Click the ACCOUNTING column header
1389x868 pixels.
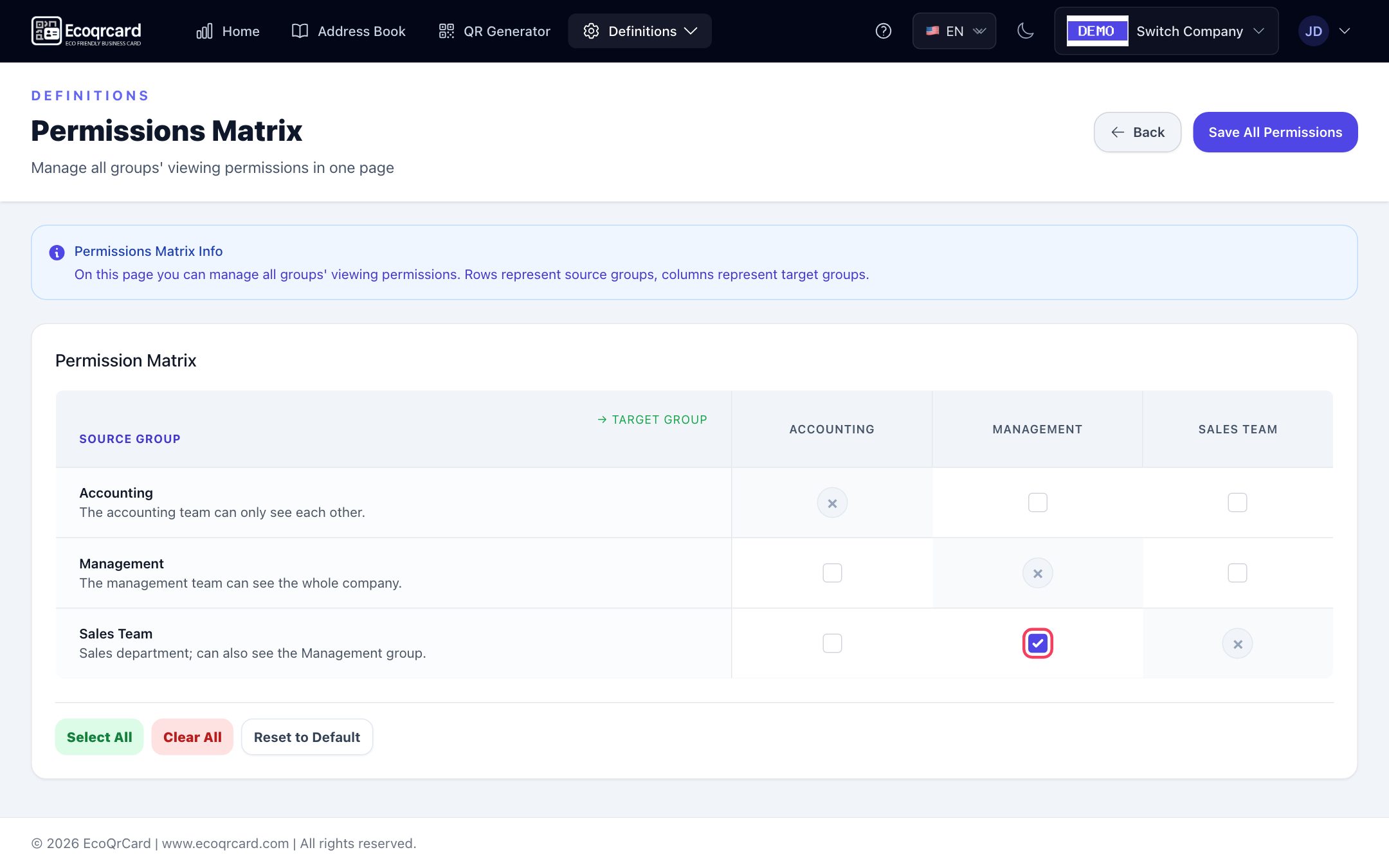tap(831, 429)
